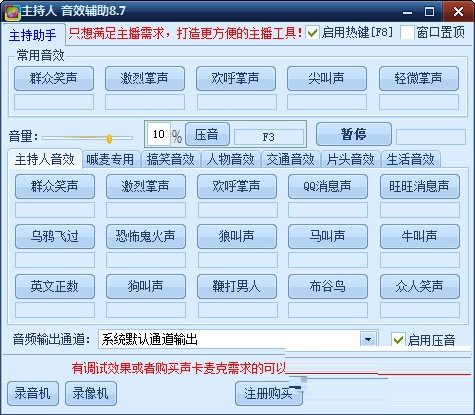The image size is (475, 415).
Task: Click the hotkey field beside 暂停
Action: click(x=431, y=137)
